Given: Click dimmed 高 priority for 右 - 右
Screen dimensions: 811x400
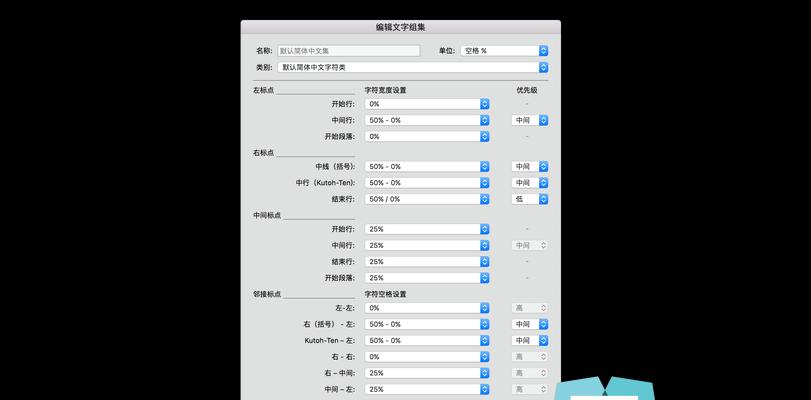Looking at the screenshot, I should [530, 357].
